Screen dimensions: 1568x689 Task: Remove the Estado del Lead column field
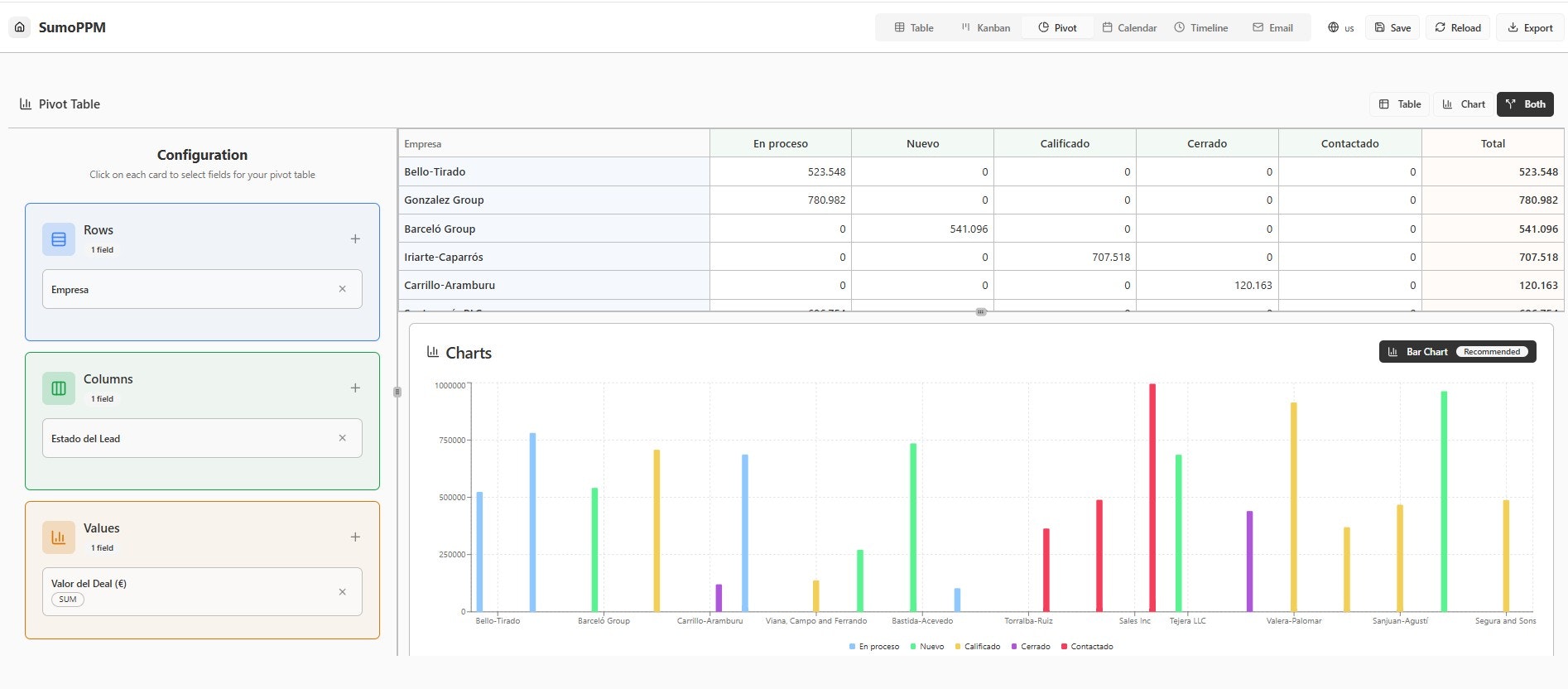[342, 438]
